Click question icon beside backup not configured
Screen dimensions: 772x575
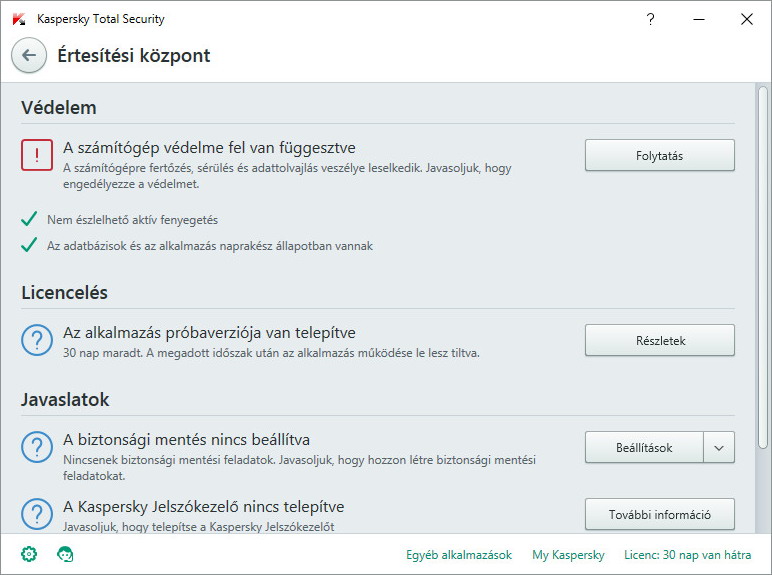pyautogui.click(x=37, y=447)
